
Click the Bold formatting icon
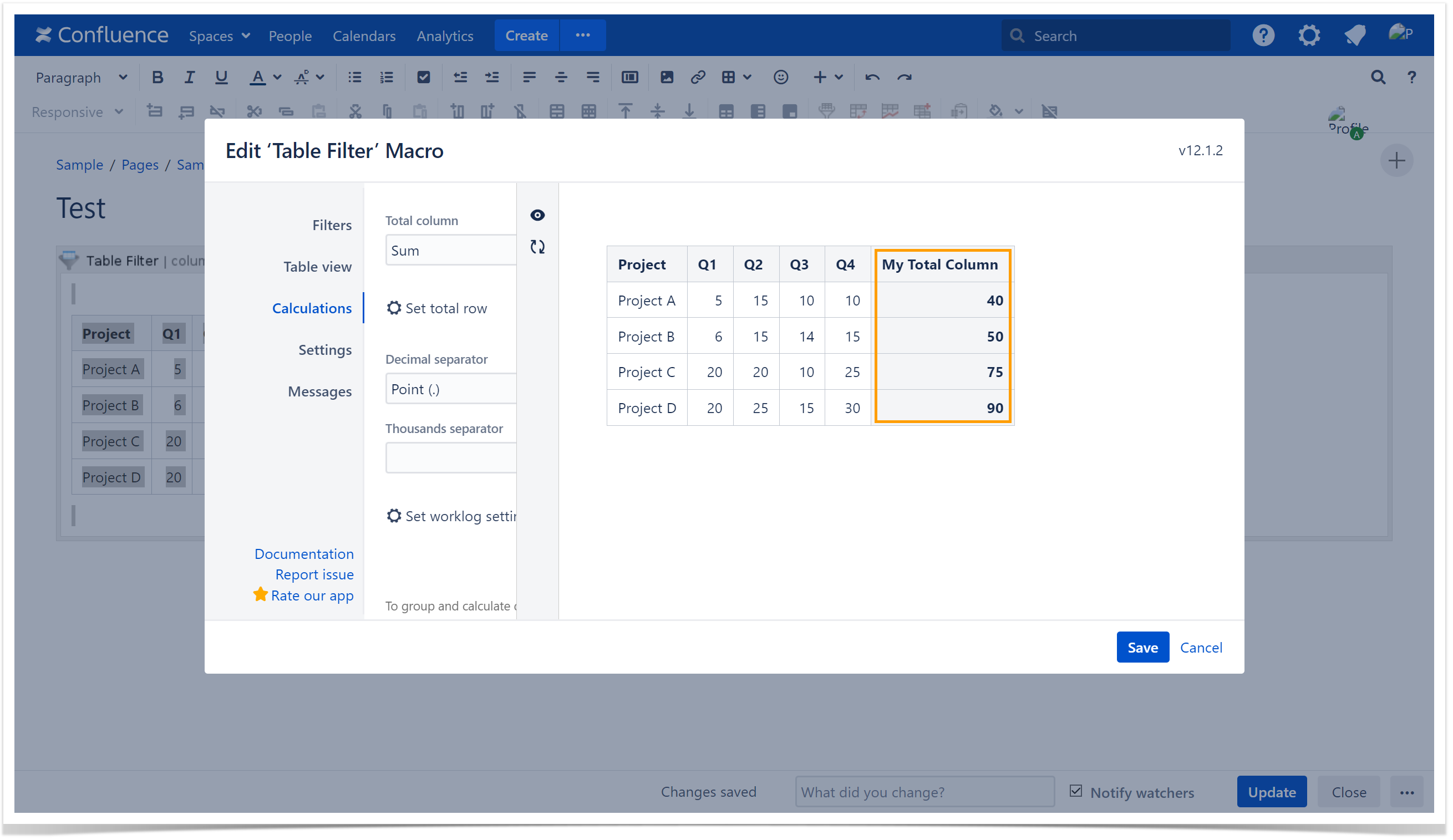158,77
